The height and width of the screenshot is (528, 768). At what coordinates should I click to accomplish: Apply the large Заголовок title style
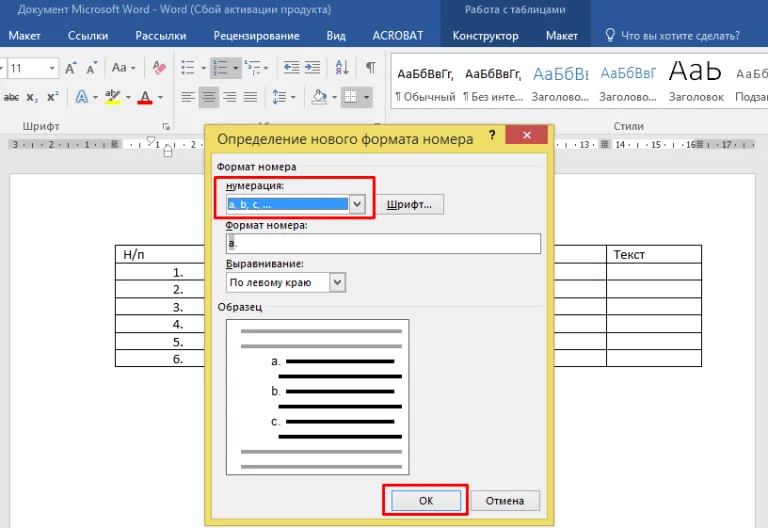(x=696, y=83)
